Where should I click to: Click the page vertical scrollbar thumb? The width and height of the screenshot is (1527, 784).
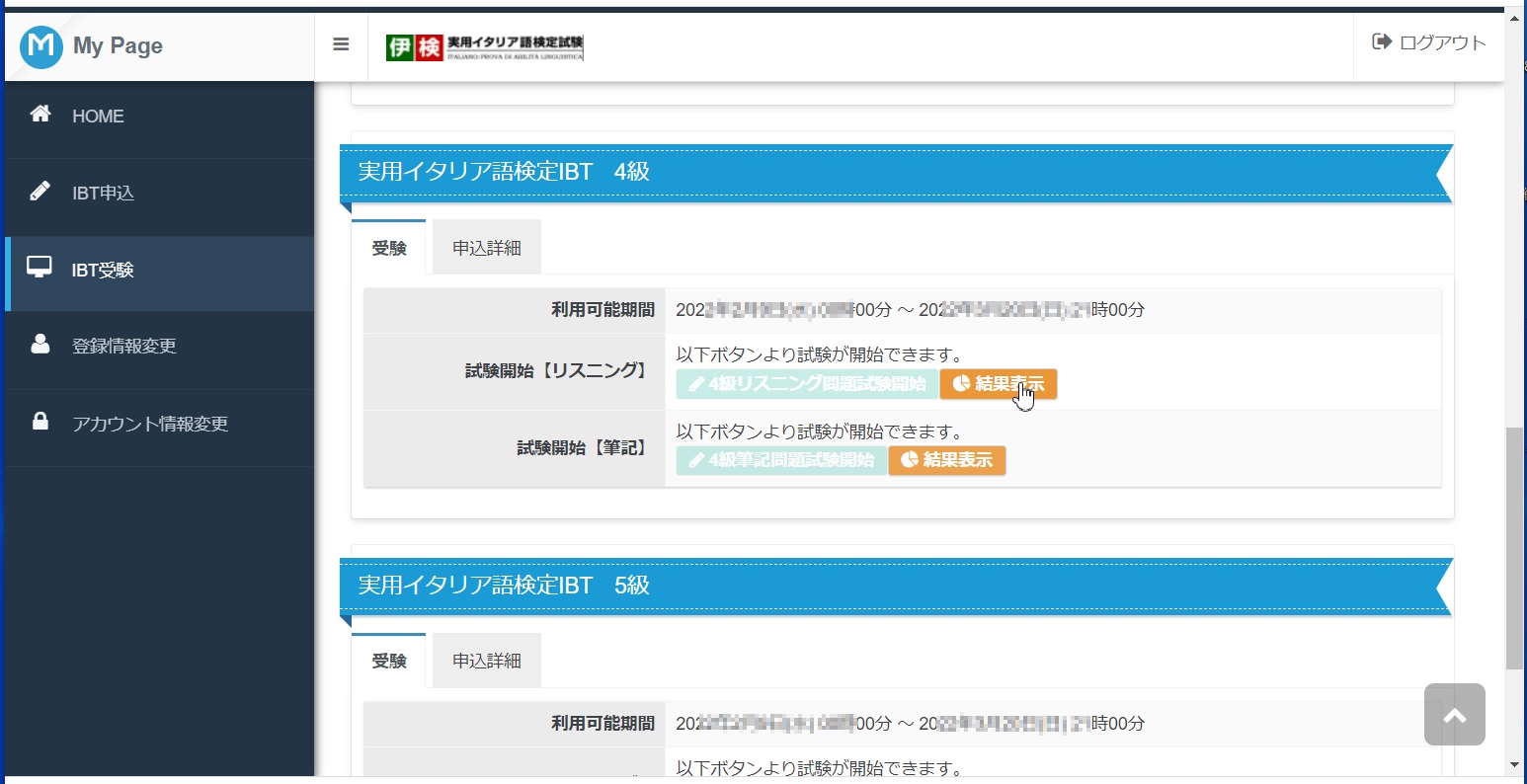(x=1515, y=548)
